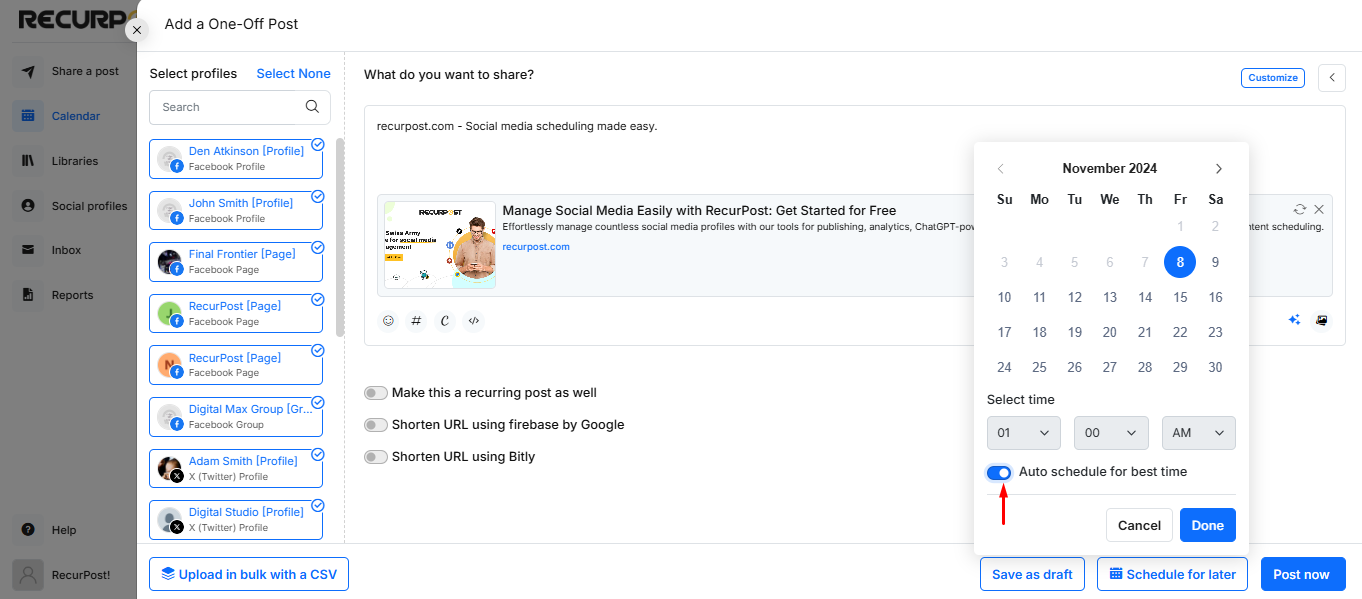Select November 20 in the calendar
Image resolution: width=1362 pixels, height=599 pixels.
point(1110,332)
